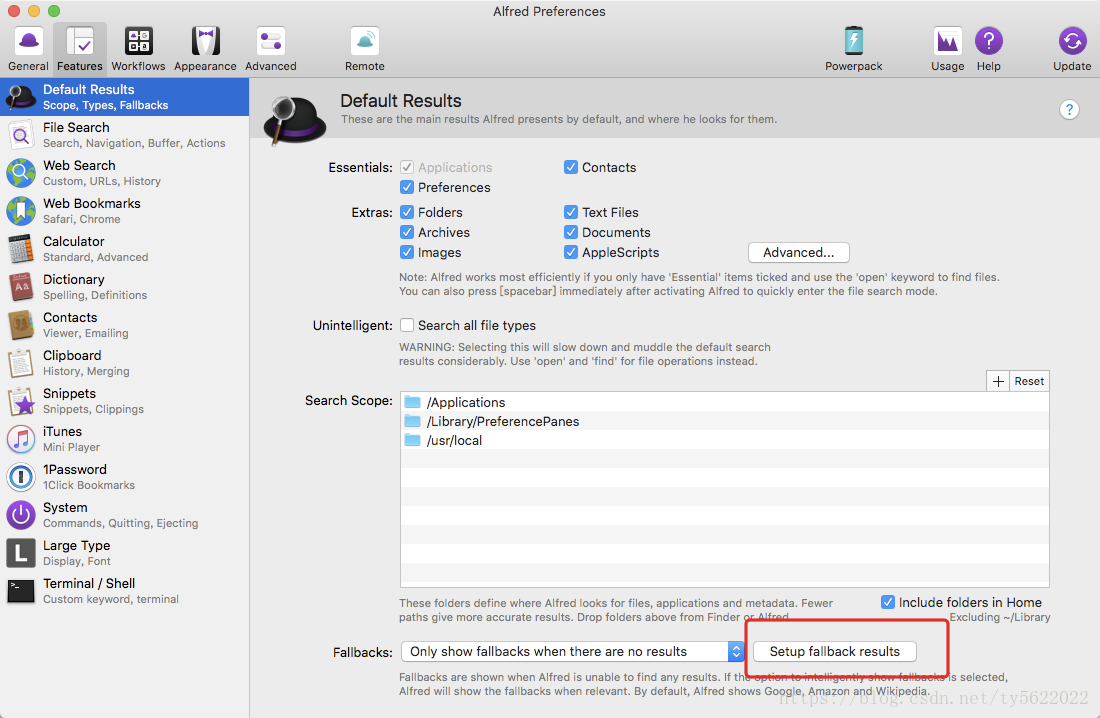This screenshot has width=1100, height=718.
Task: Click the Advanced... button
Action: (798, 253)
